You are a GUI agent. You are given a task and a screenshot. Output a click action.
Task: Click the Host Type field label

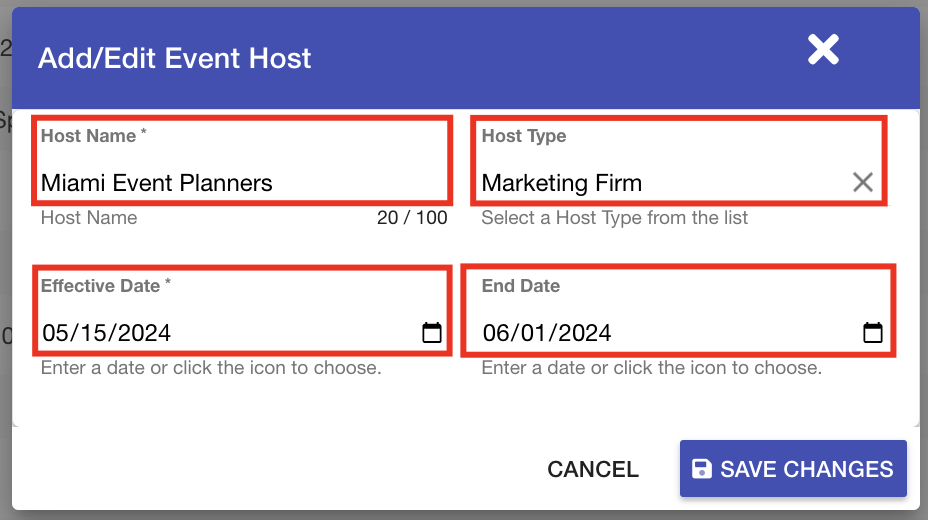point(524,136)
